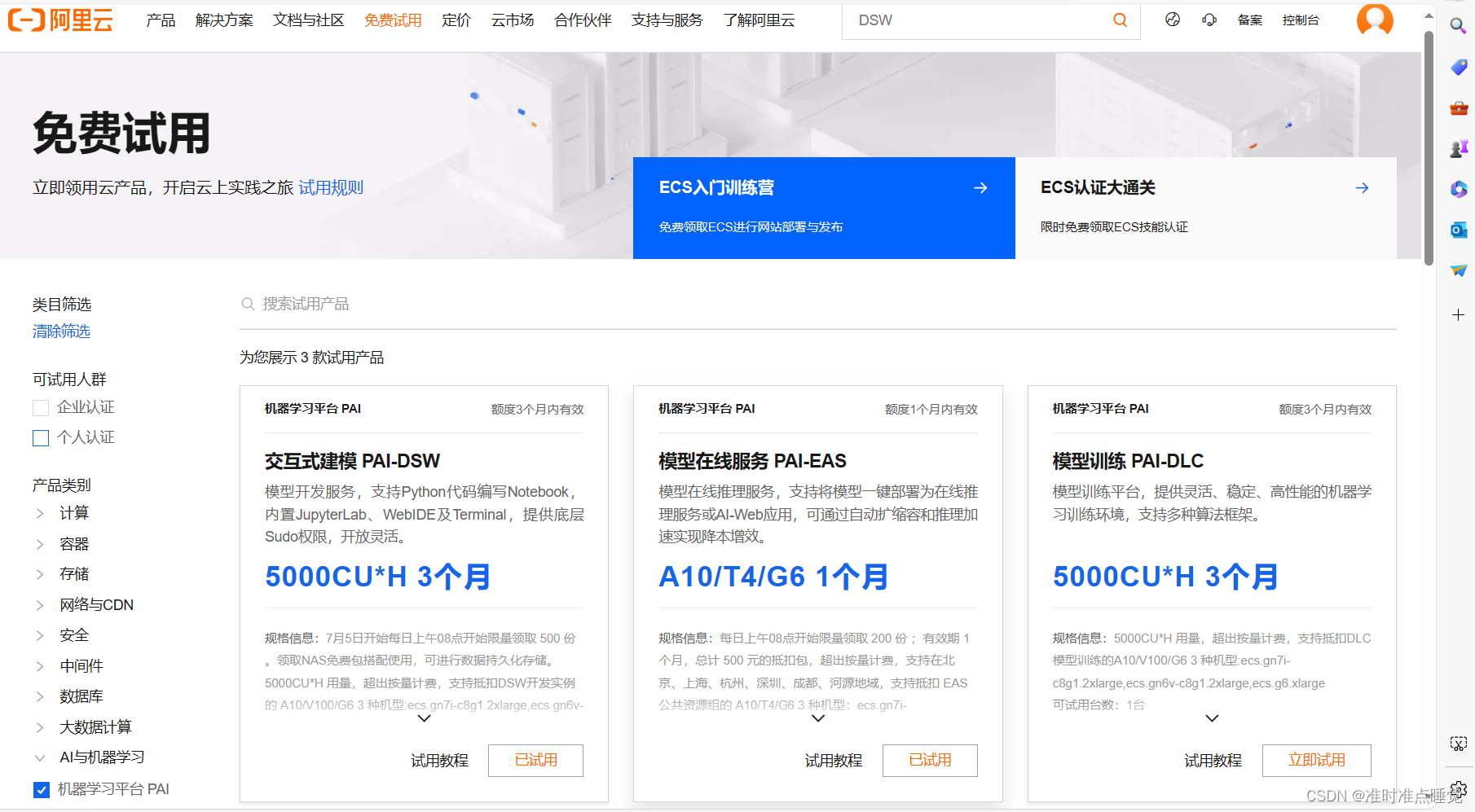This screenshot has height=812, width=1475.
Task: Click the sidebar plus add icon
Action: [x=1458, y=314]
